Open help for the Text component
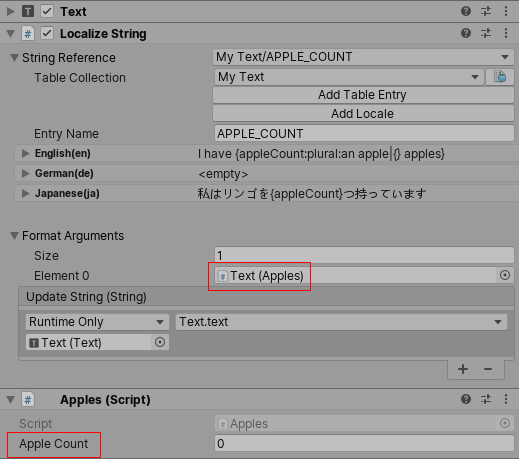 [466, 11]
